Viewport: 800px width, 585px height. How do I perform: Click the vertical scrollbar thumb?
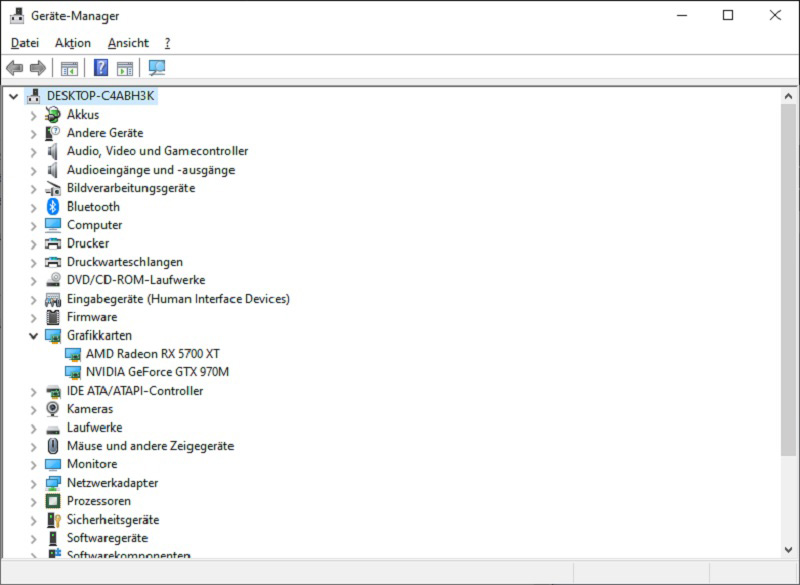(788, 279)
